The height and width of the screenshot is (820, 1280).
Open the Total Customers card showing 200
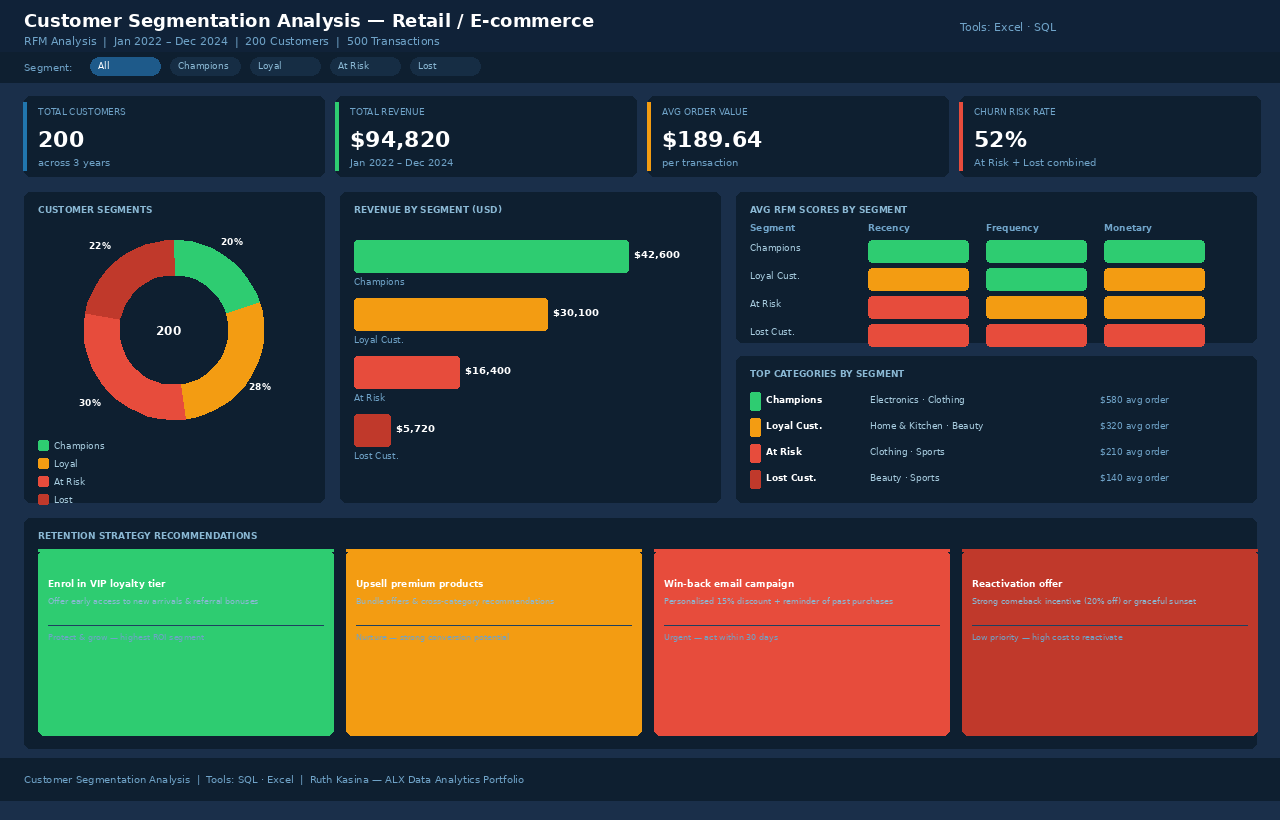[174, 137]
